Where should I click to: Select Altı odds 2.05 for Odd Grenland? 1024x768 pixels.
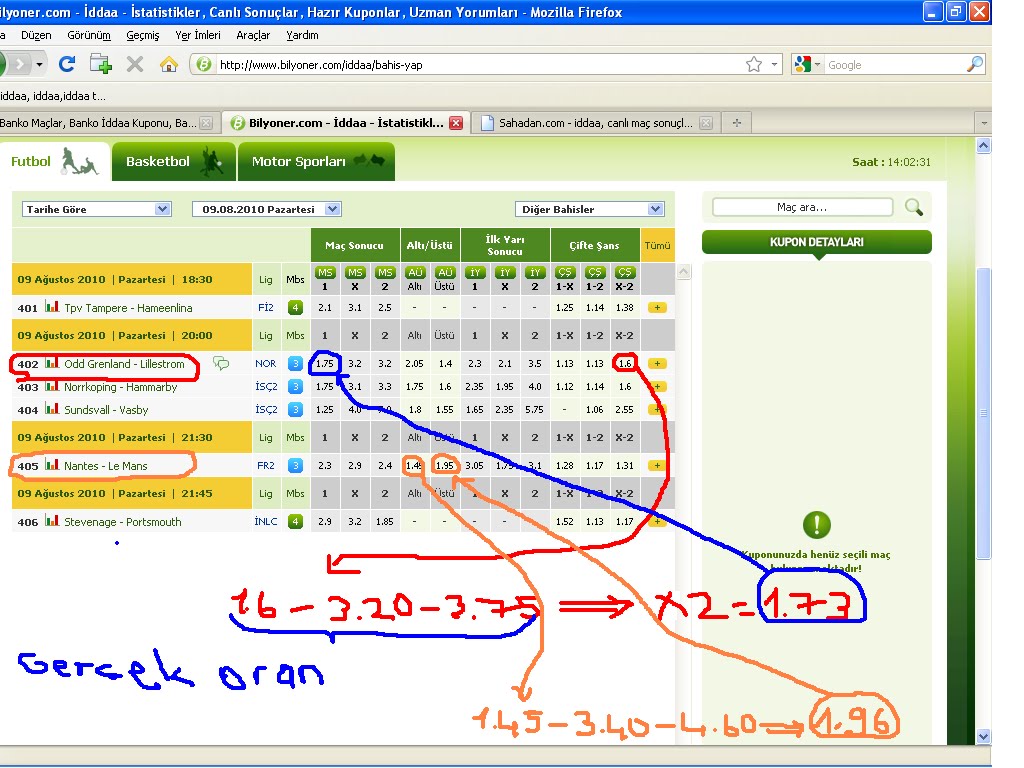click(x=414, y=364)
